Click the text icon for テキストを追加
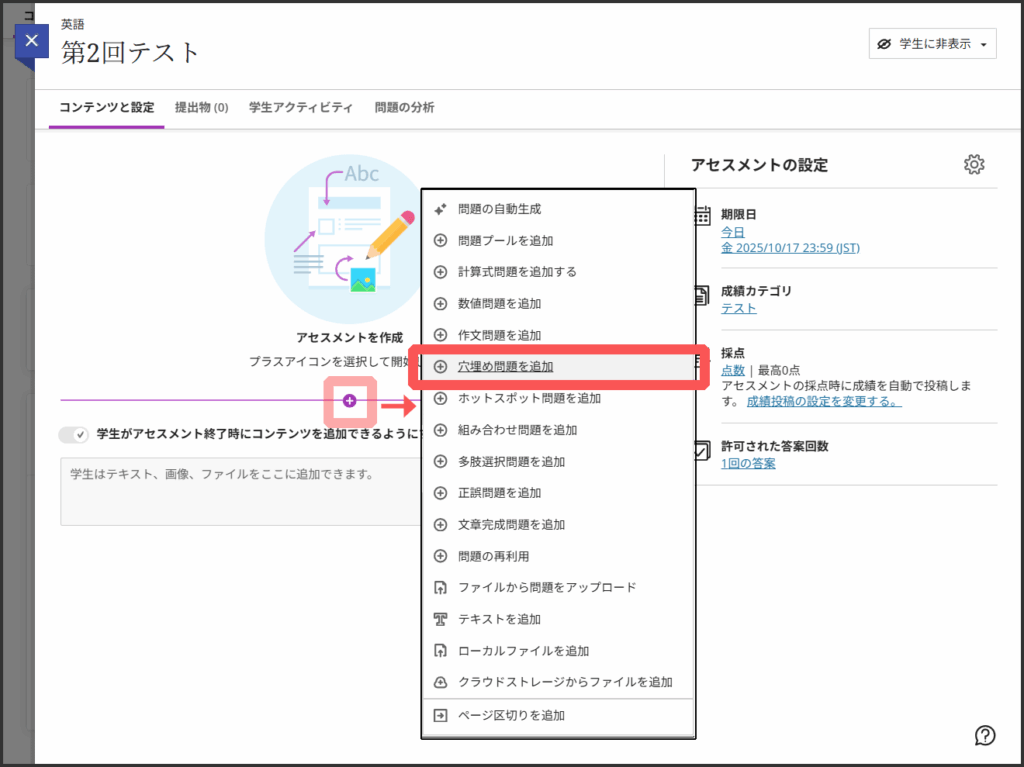The height and width of the screenshot is (767, 1024). (x=440, y=619)
